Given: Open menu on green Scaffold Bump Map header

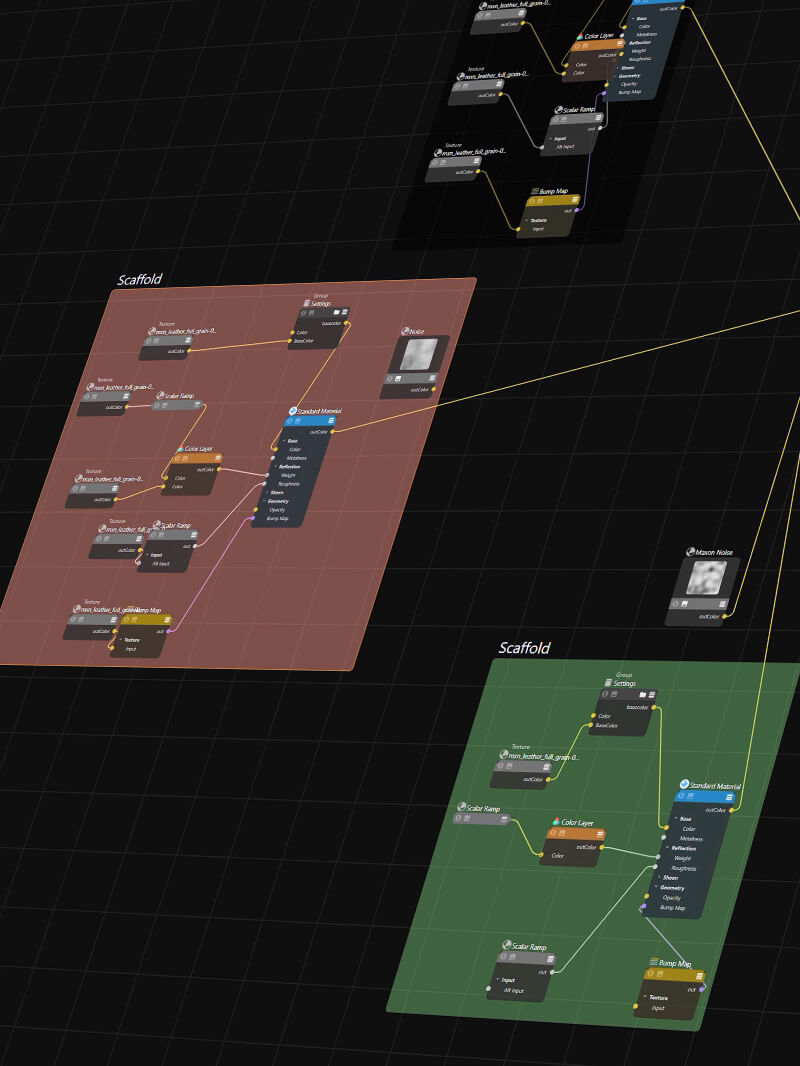Looking at the screenshot, I should (699, 976).
